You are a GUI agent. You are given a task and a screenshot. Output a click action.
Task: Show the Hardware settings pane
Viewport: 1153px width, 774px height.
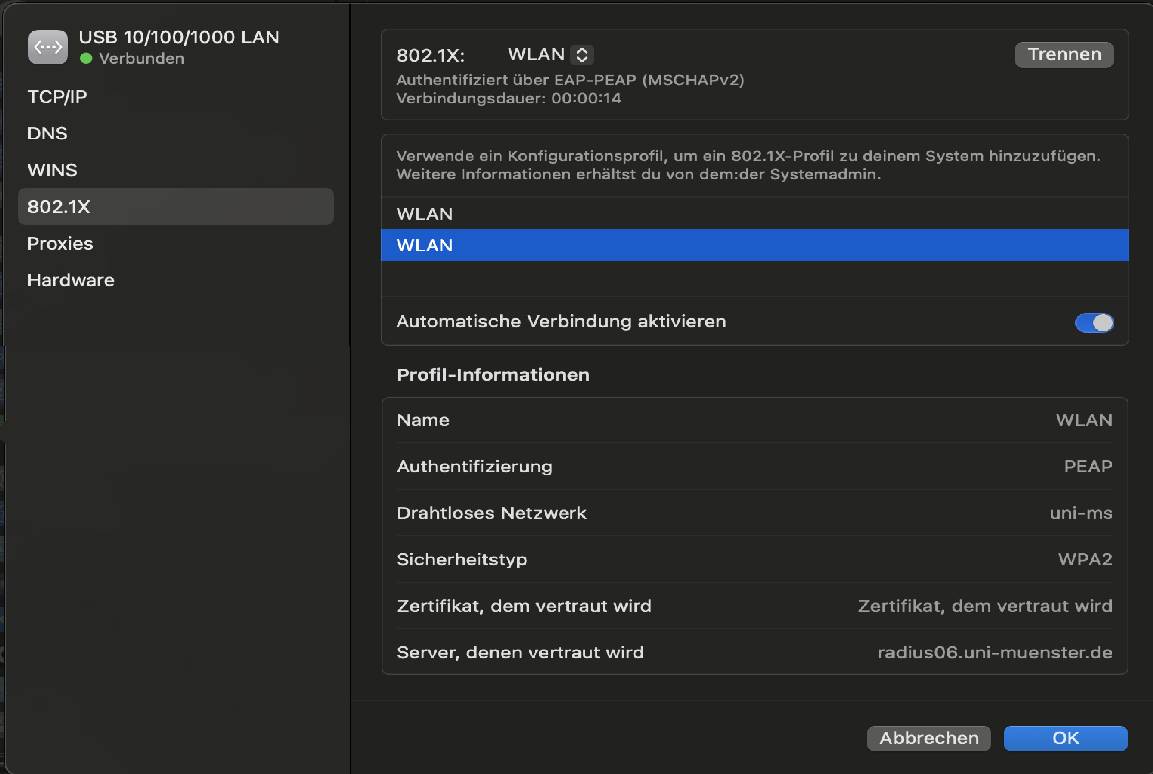(71, 280)
